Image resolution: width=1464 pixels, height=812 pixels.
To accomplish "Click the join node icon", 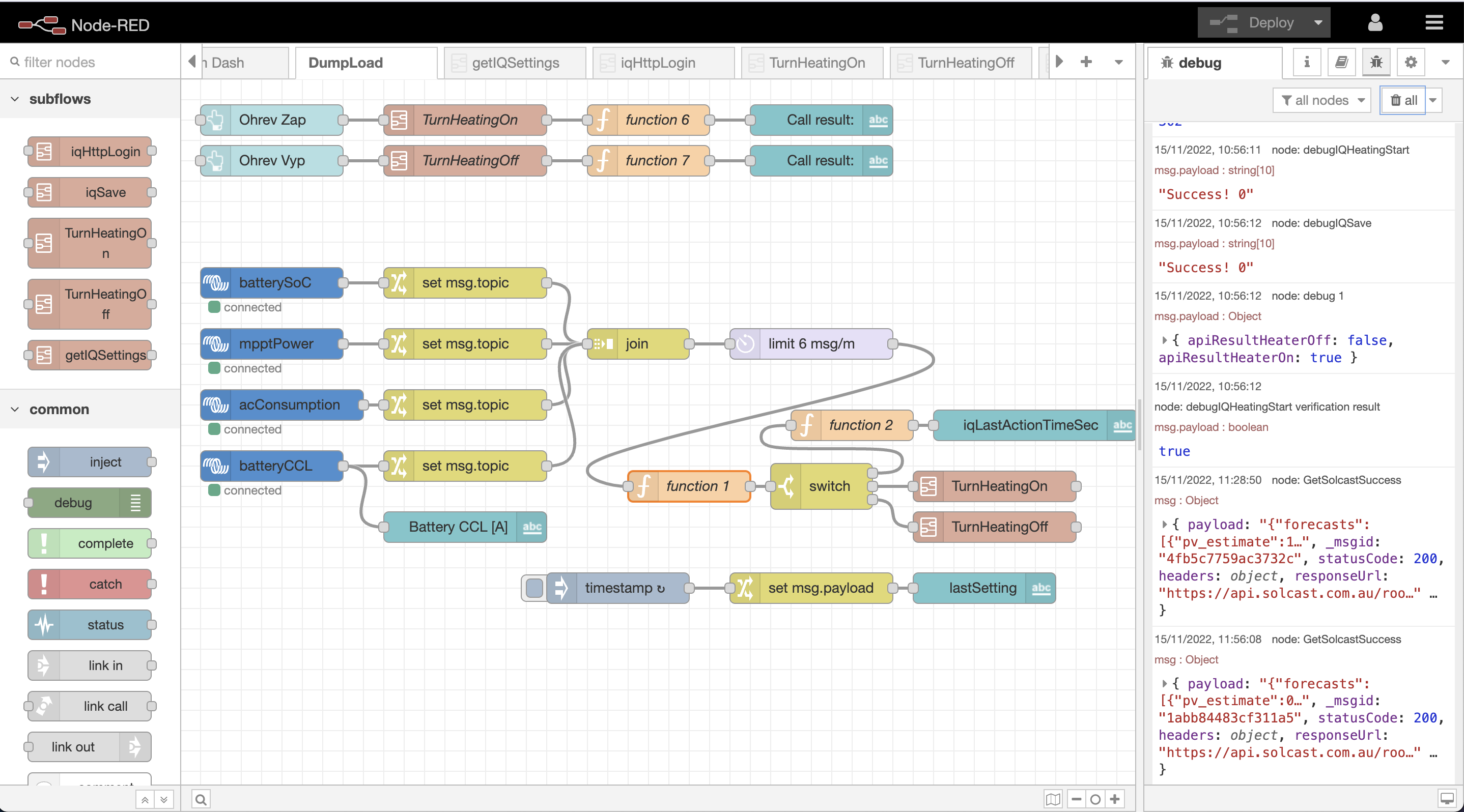I will [602, 343].
